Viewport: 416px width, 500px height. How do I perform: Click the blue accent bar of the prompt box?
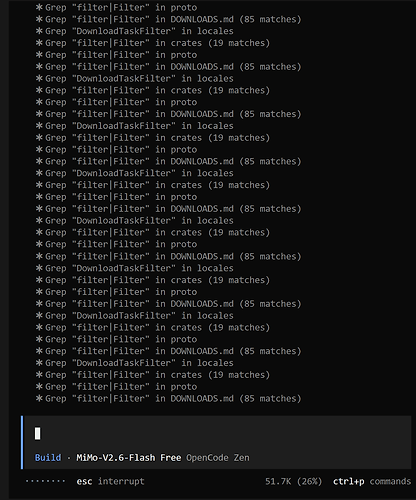point(22,442)
